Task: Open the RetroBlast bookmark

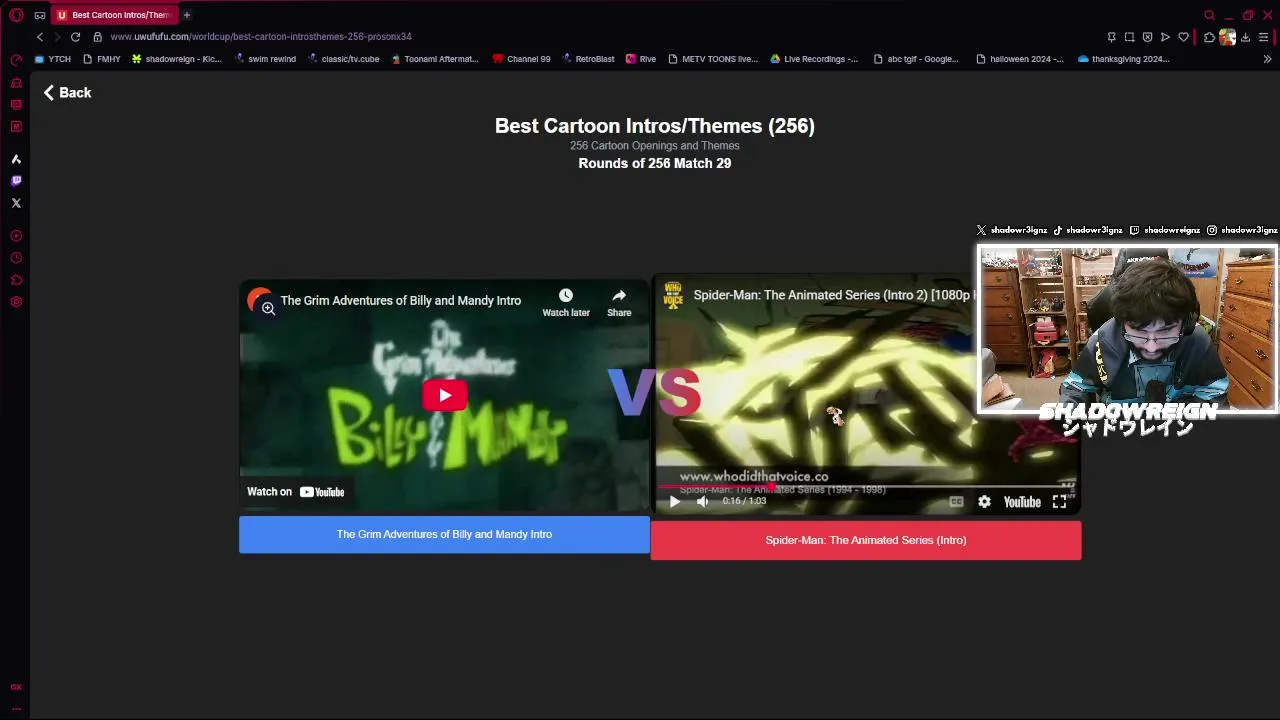Action: (588, 59)
